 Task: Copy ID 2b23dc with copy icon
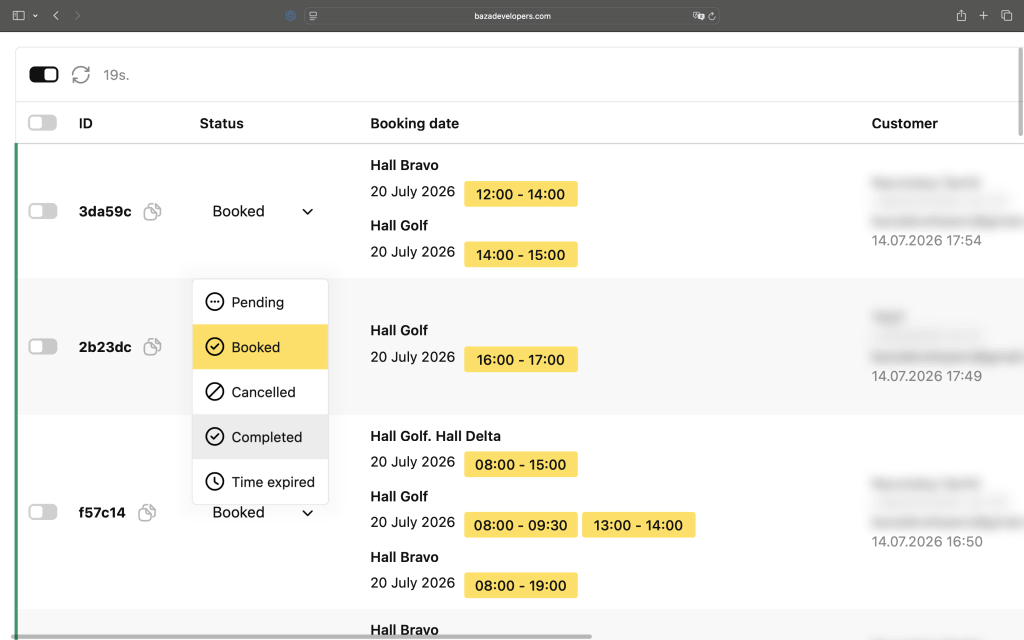click(152, 347)
